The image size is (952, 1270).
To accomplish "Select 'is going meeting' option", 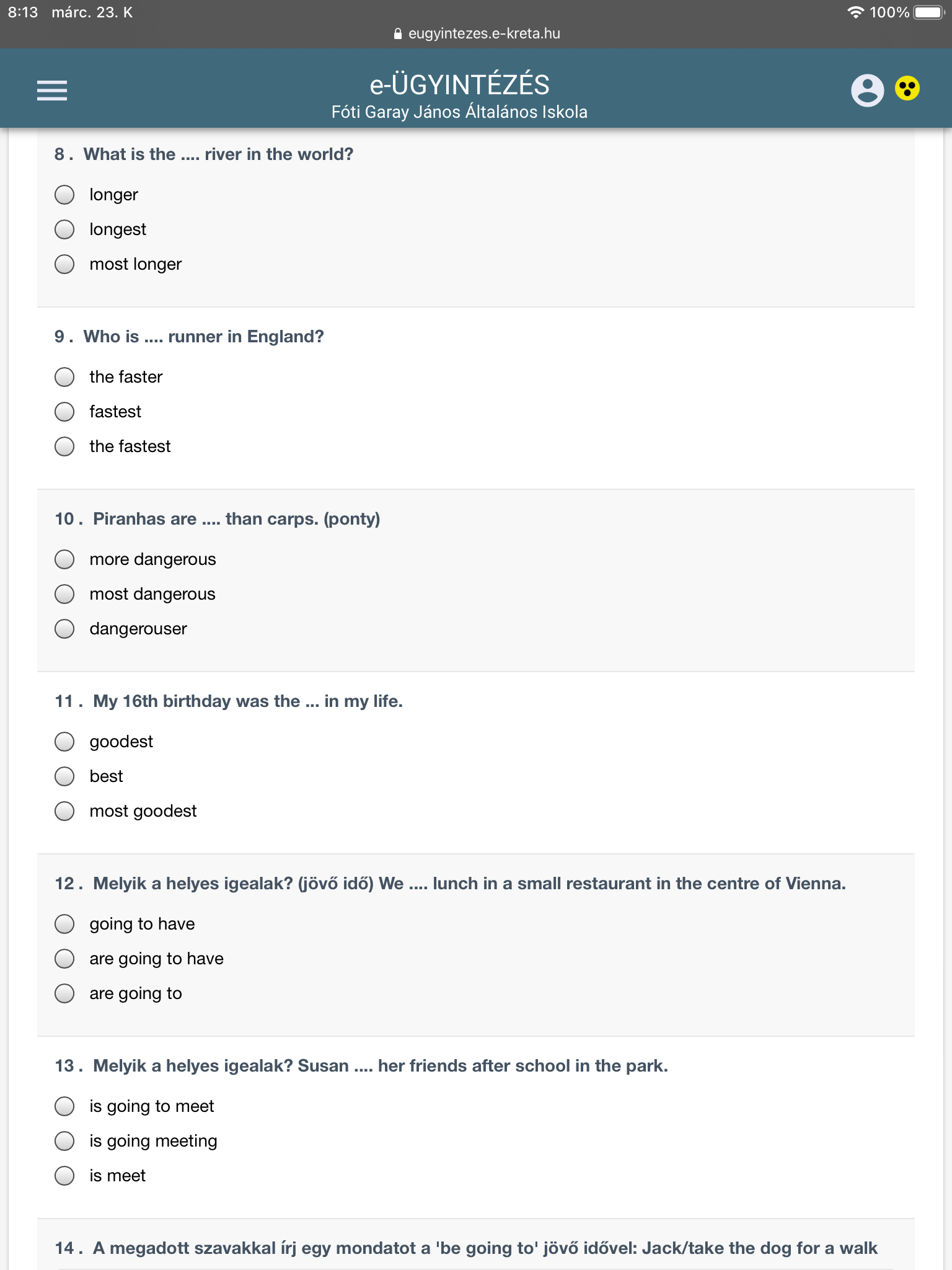I will [x=64, y=1141].
